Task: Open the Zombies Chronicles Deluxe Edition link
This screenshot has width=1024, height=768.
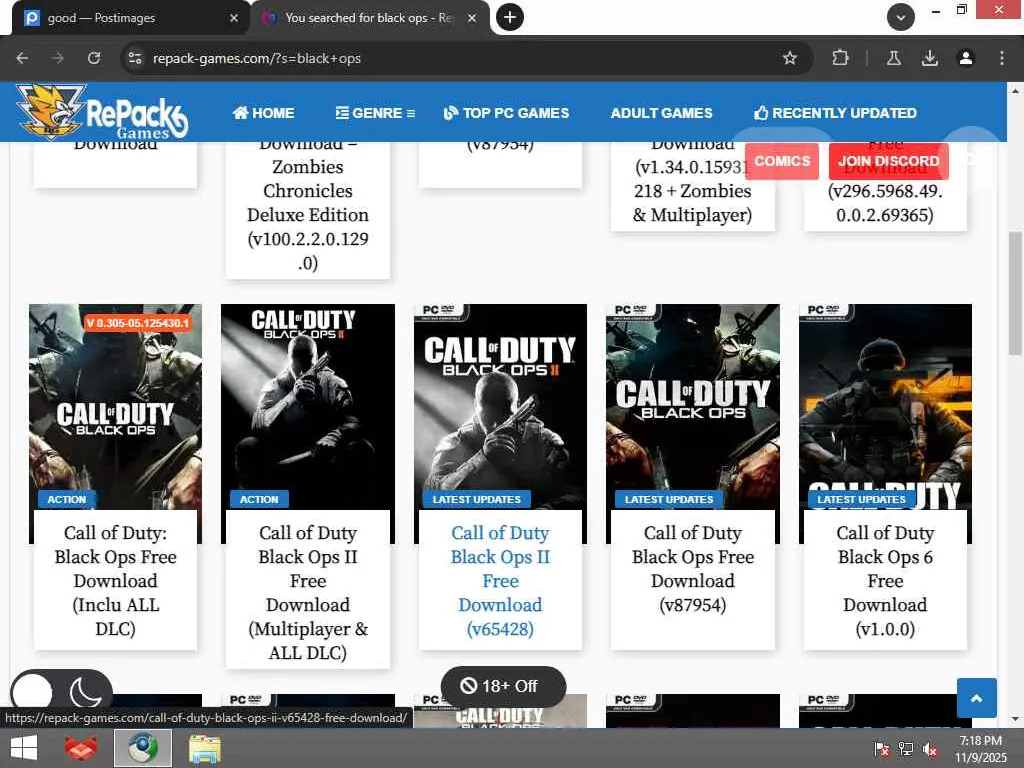Action: click(308, 203)
